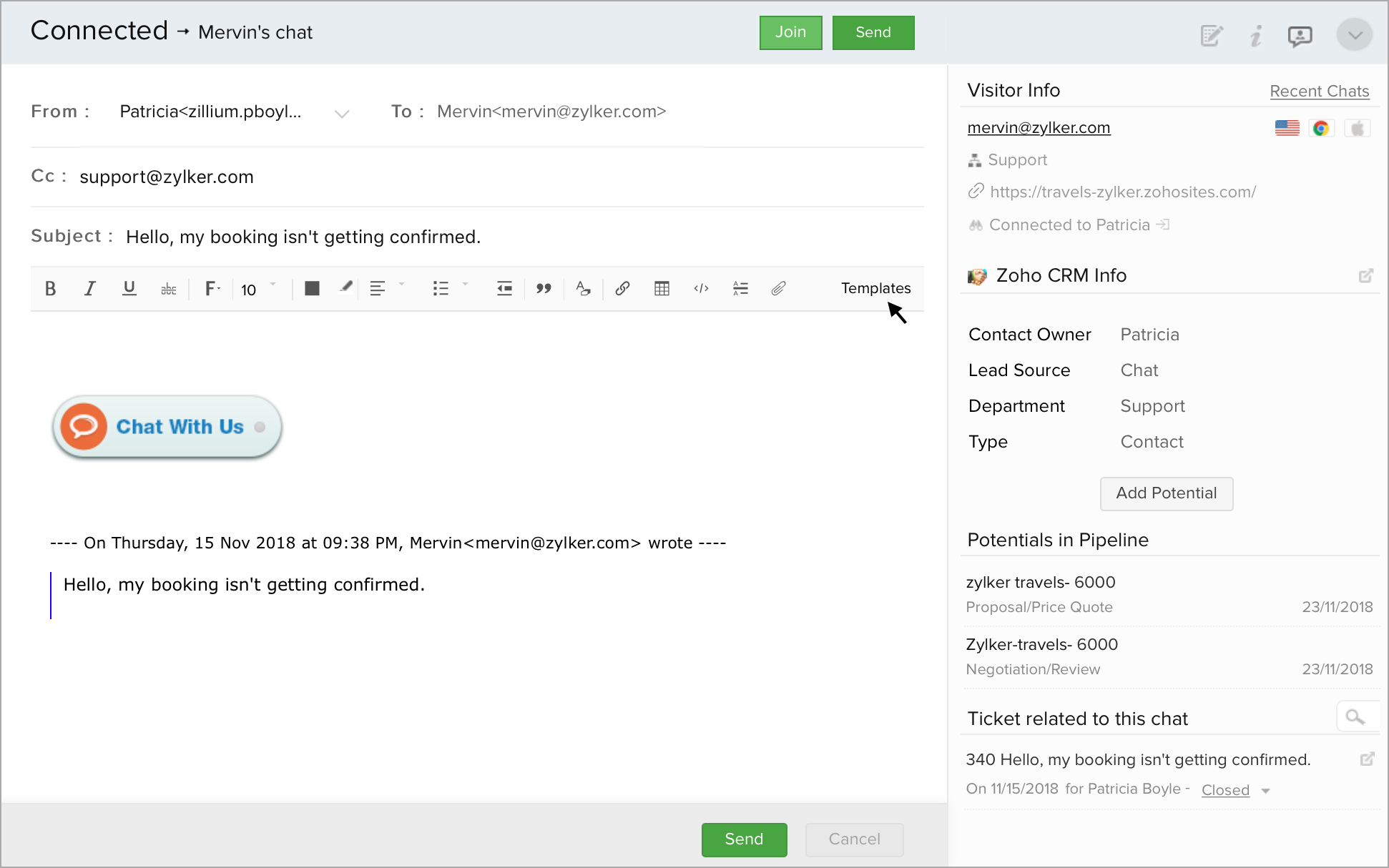Pick the black text color swatch
This screenshot has width=1389, height=868.
(312, 288)
